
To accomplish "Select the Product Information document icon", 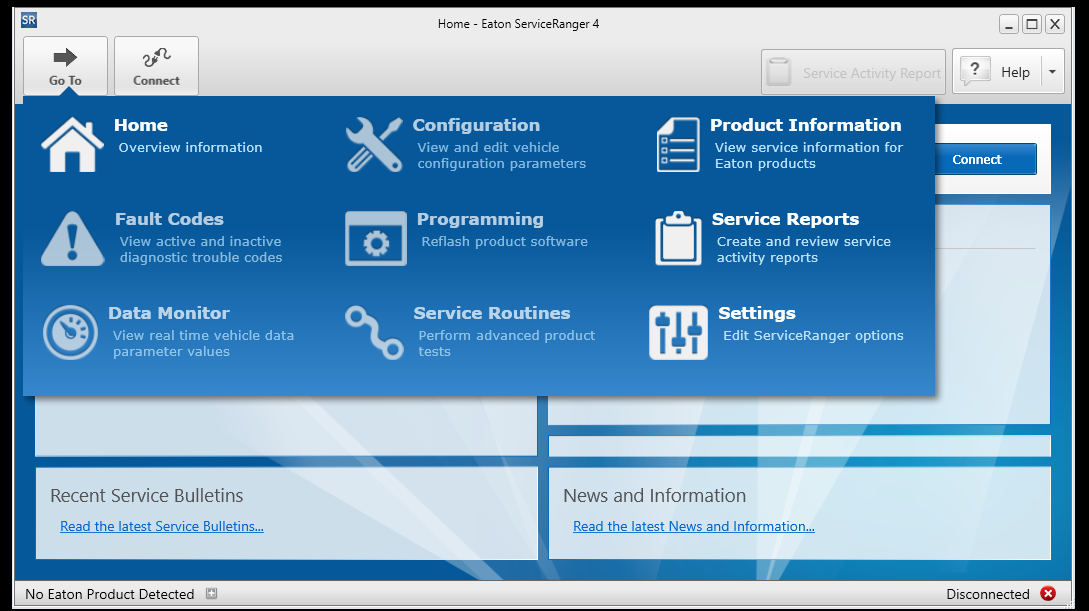I will (x=678, y=145).
